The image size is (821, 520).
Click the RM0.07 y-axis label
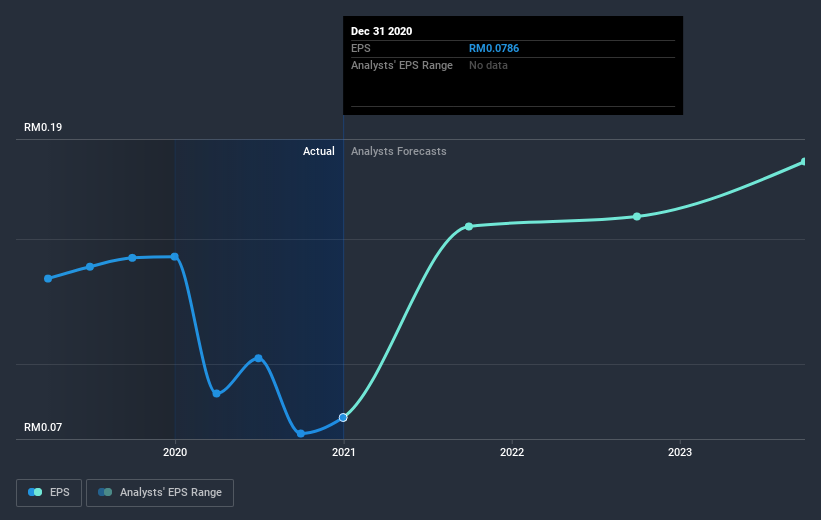(x=43, y=427)
